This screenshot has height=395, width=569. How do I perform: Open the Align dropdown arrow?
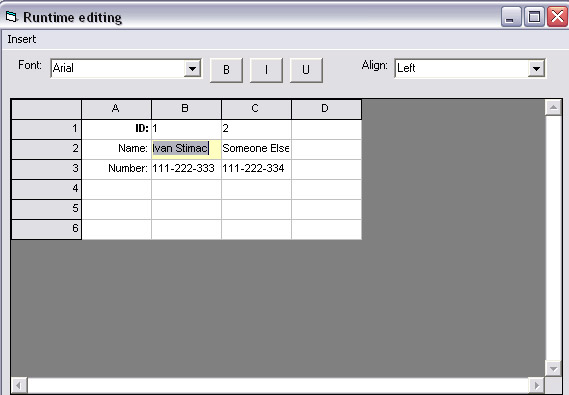tap(536, 68)
